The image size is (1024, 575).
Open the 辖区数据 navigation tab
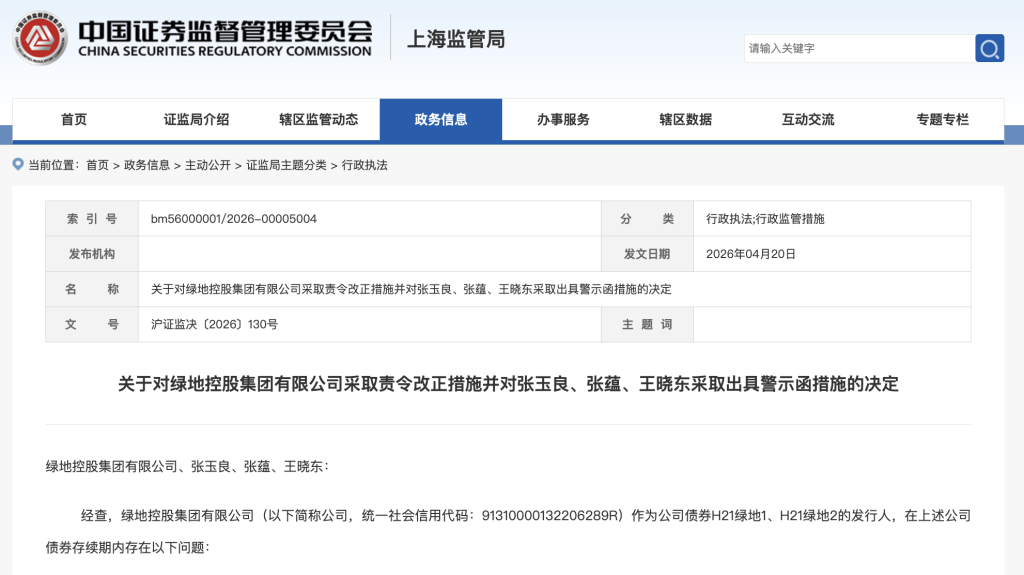pyautogui.click(x=686, y=120)
